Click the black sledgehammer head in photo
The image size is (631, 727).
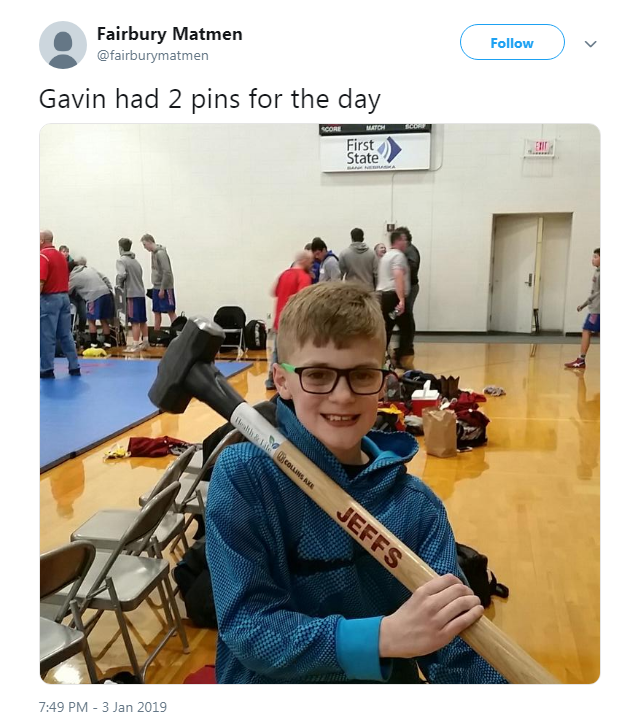189,365
